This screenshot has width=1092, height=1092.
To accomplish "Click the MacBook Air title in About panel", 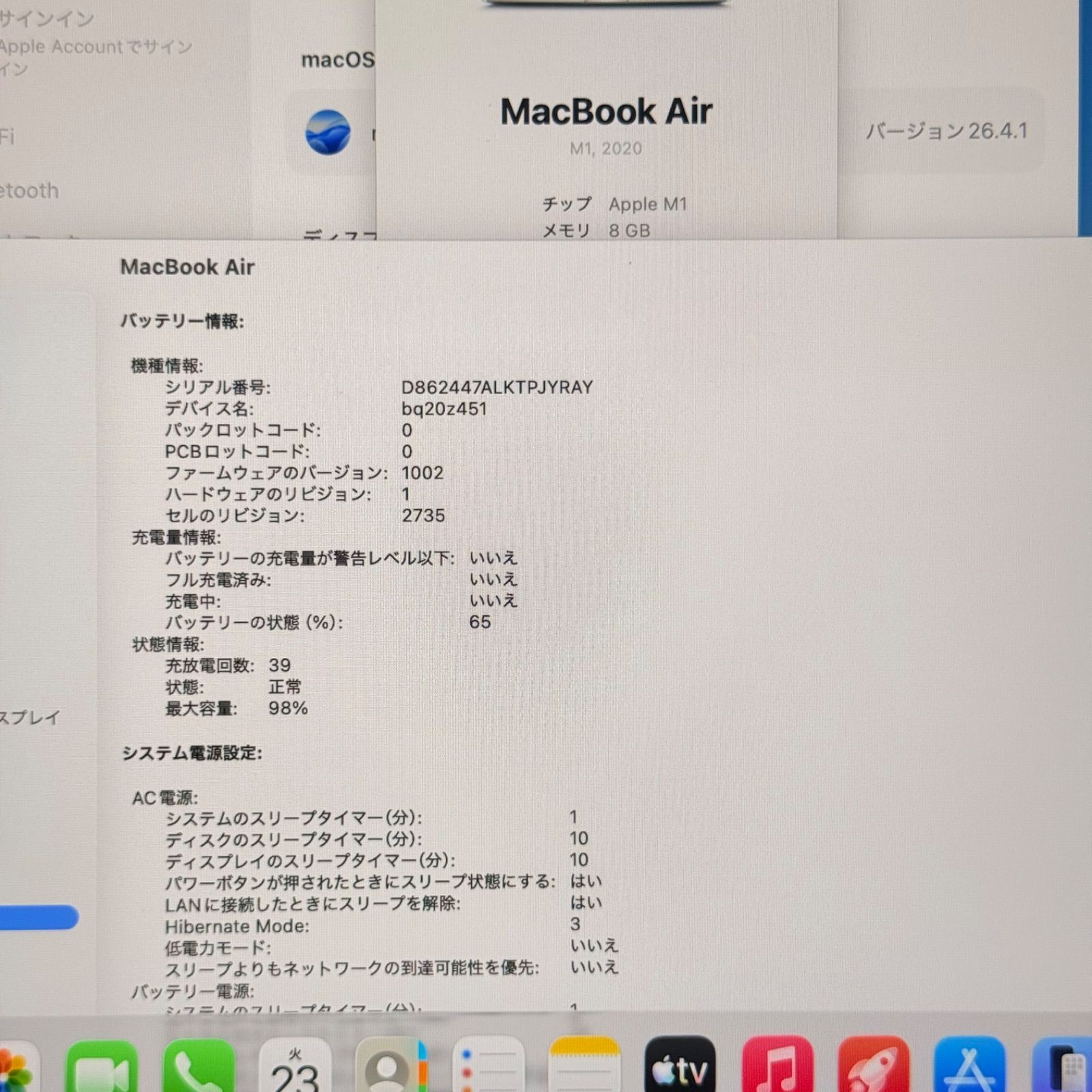I will tap(606, 111).
